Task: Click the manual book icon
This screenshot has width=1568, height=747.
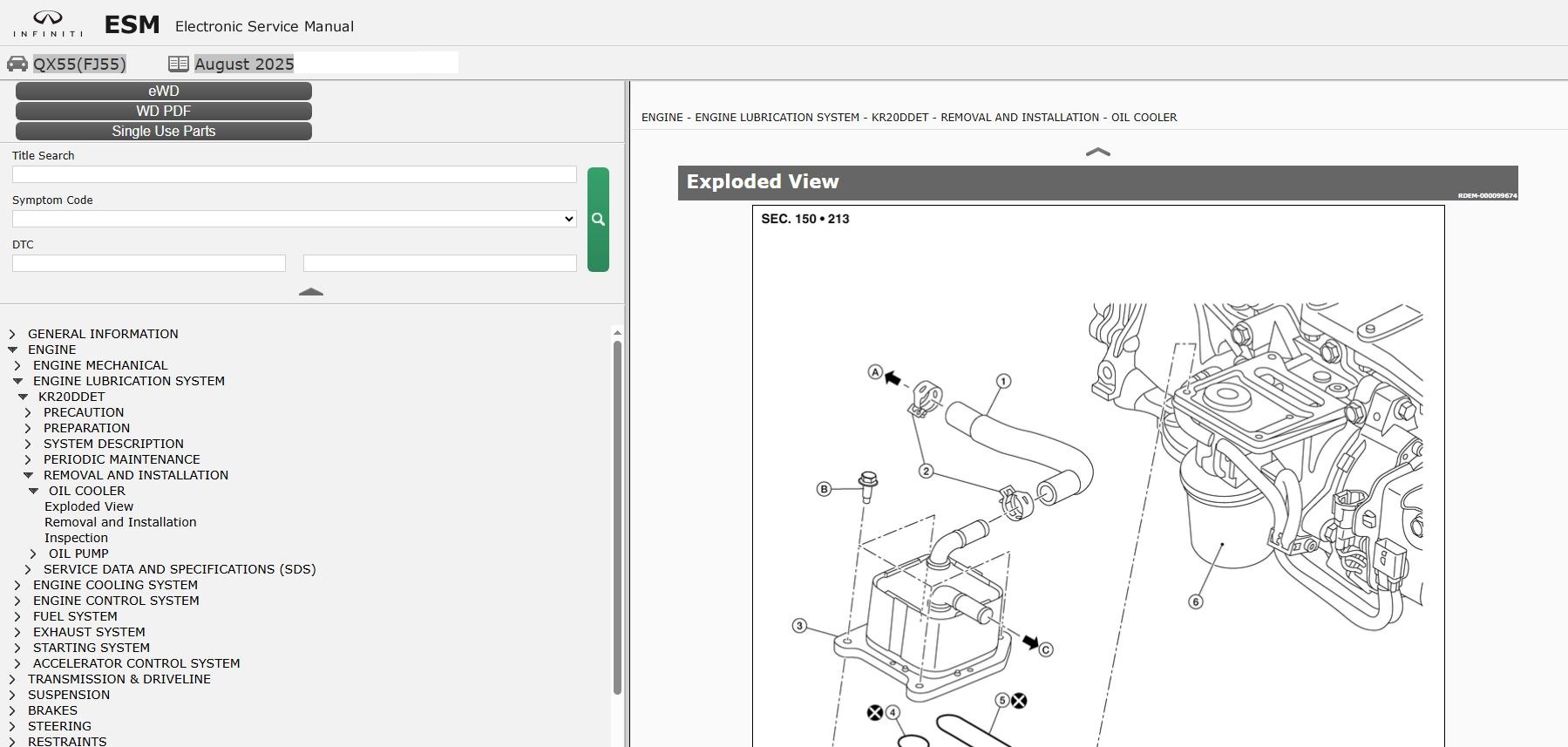Action: 179,64
